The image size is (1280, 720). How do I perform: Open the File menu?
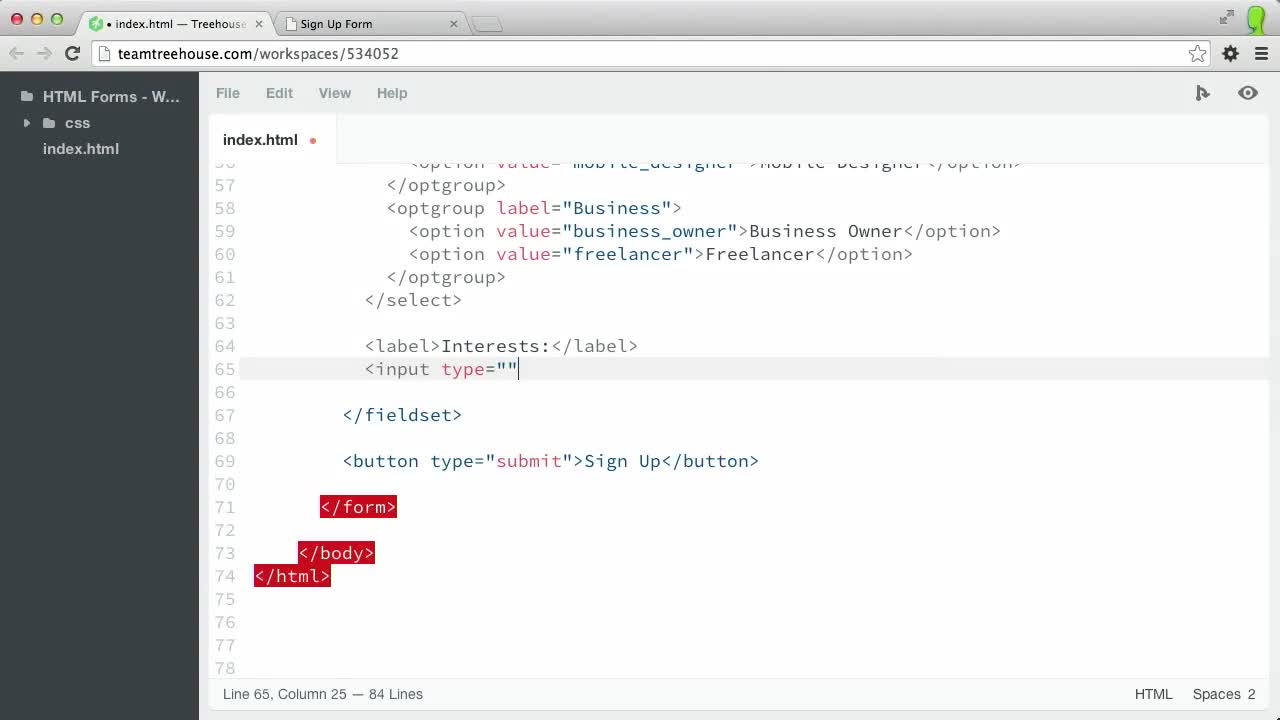click(227, 93)
